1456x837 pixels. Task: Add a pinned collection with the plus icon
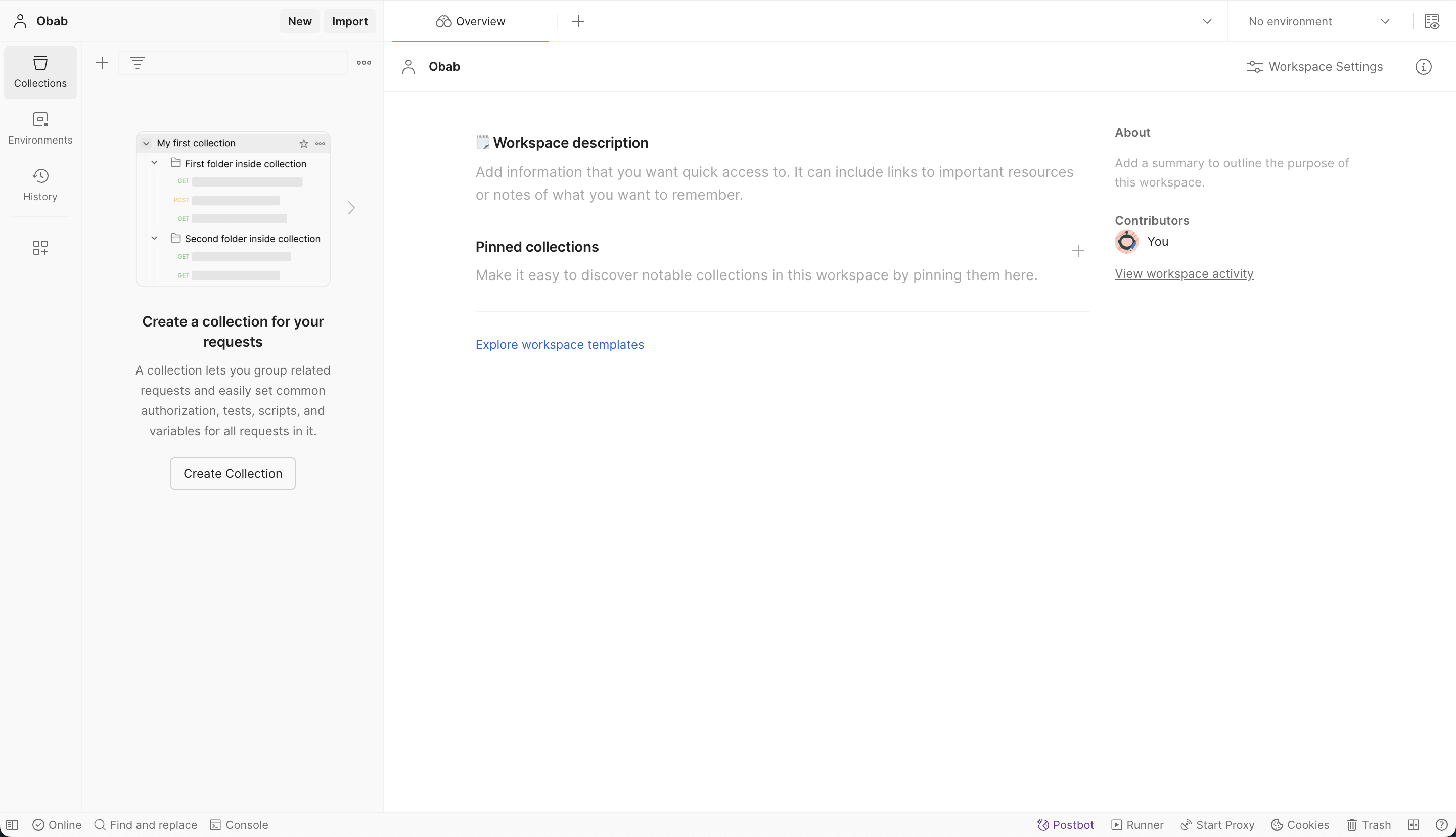(1078, 251)
